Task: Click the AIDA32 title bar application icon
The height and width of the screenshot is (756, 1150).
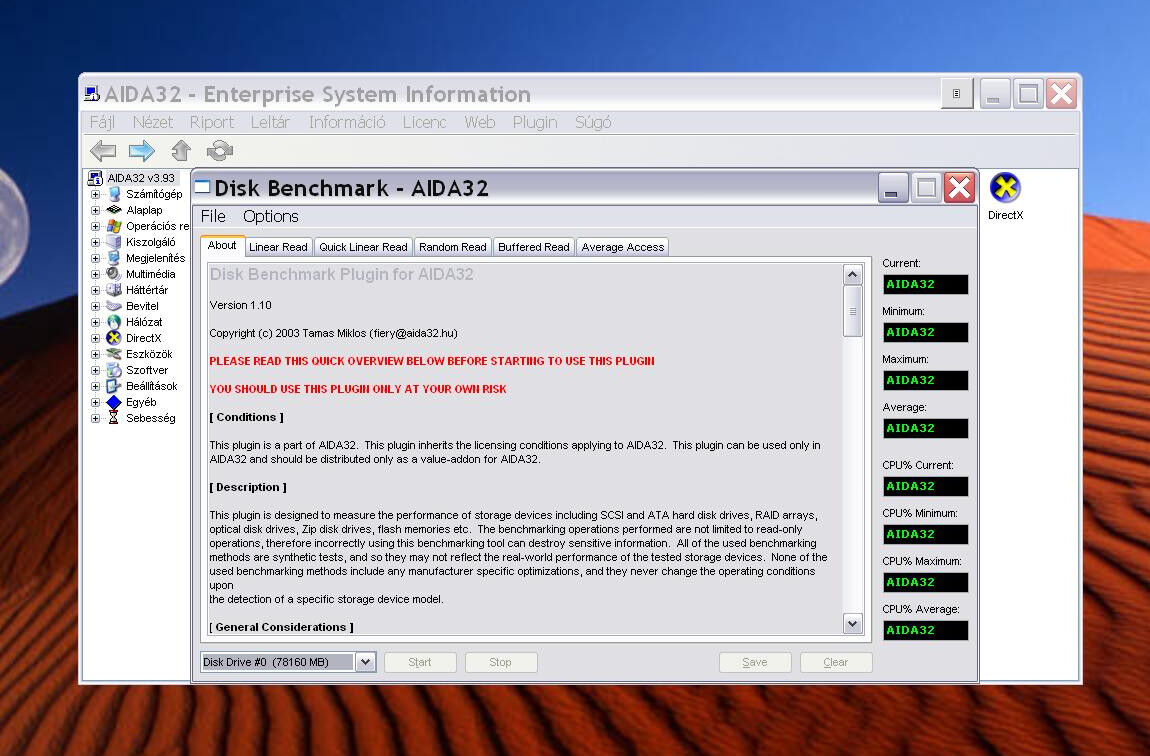Action: coord(92,94)
